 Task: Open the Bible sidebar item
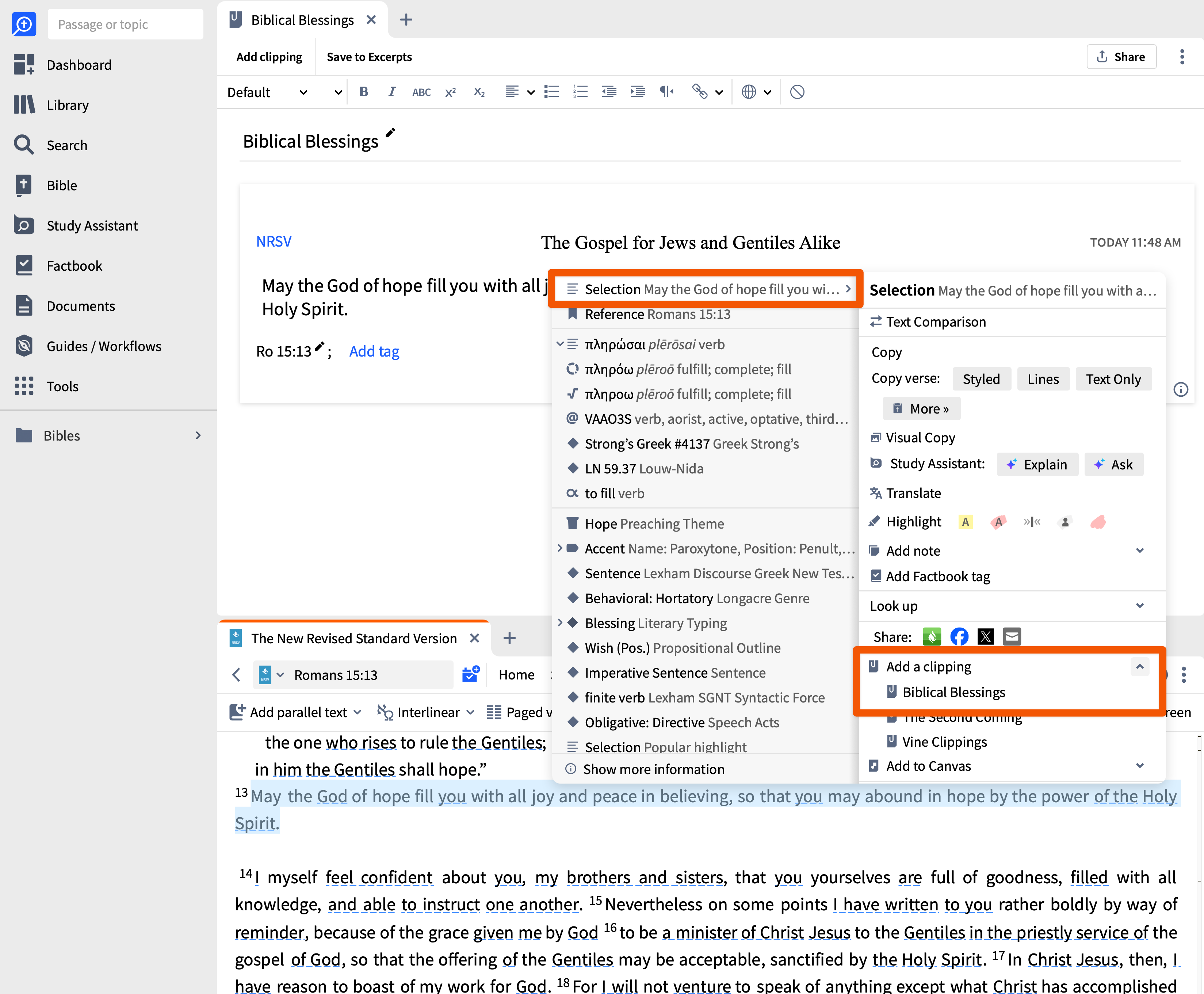click(x=46, y=185)
